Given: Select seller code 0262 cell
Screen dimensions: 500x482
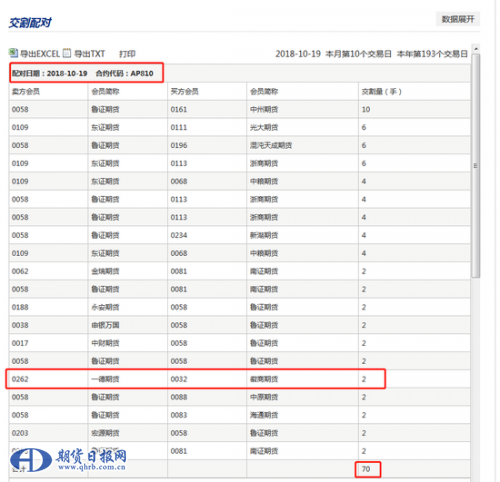Looking at the screenshot, I should click(x=48, y=379).
